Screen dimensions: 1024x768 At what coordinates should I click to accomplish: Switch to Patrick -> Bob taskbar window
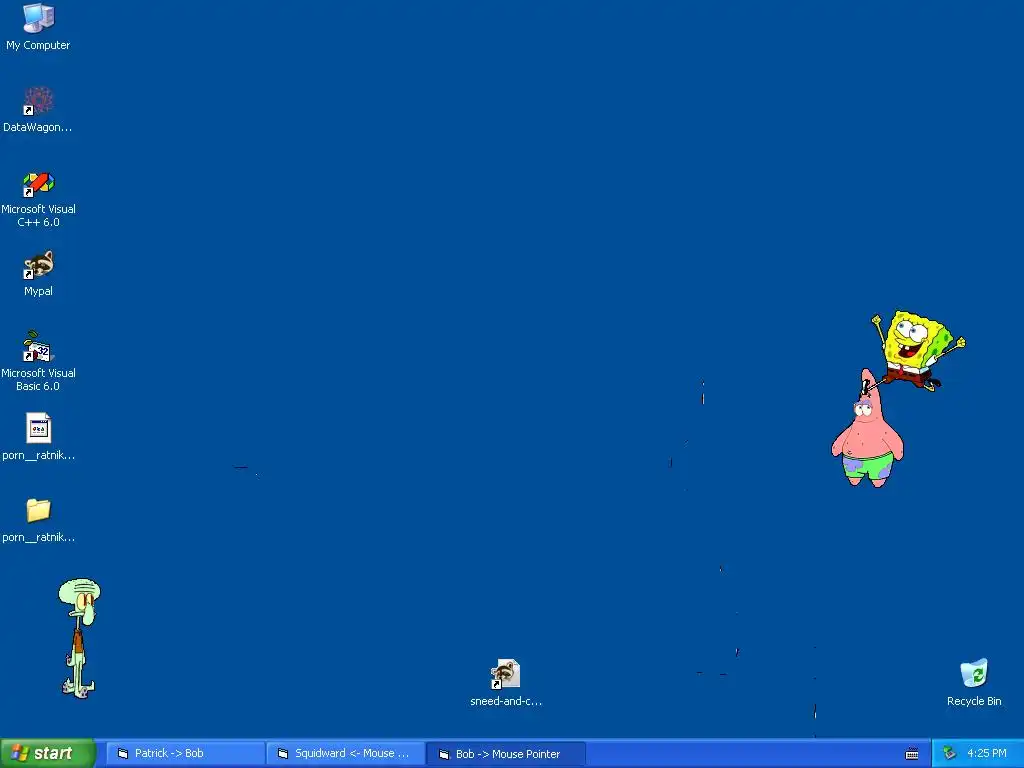click(185, 754)
